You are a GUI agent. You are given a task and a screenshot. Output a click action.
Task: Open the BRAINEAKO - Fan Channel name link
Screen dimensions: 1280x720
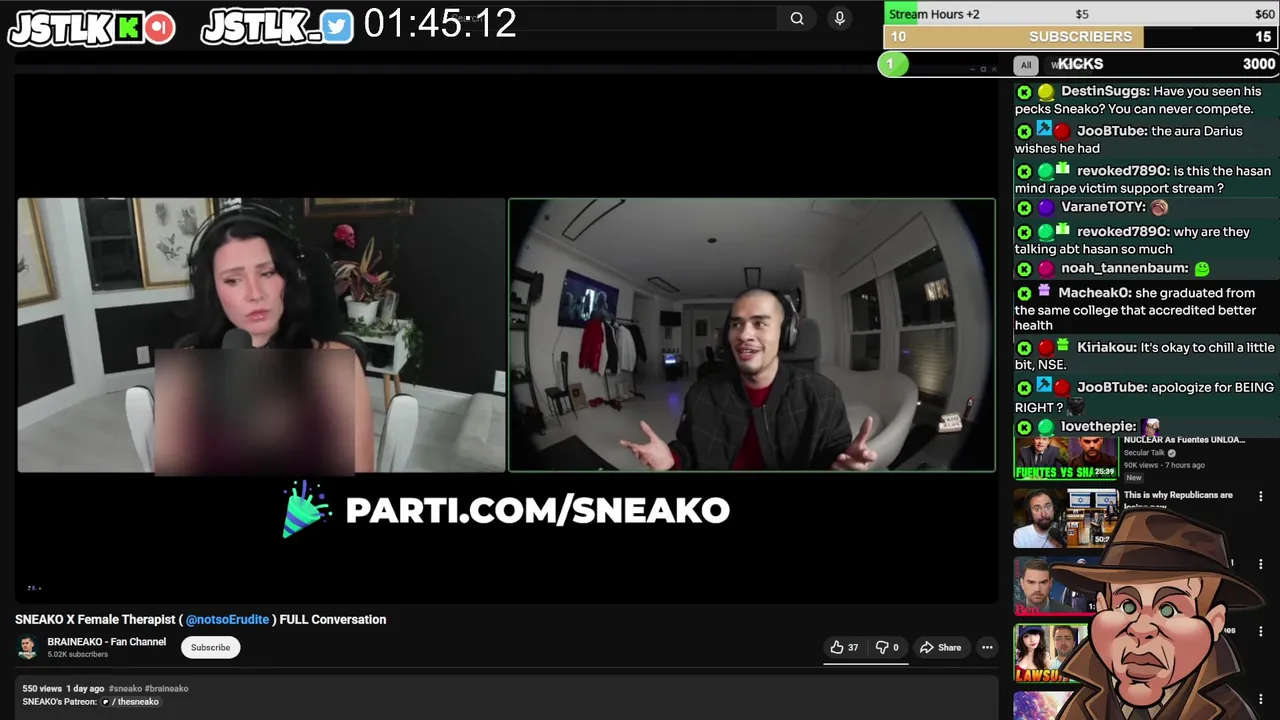(106, 642)
